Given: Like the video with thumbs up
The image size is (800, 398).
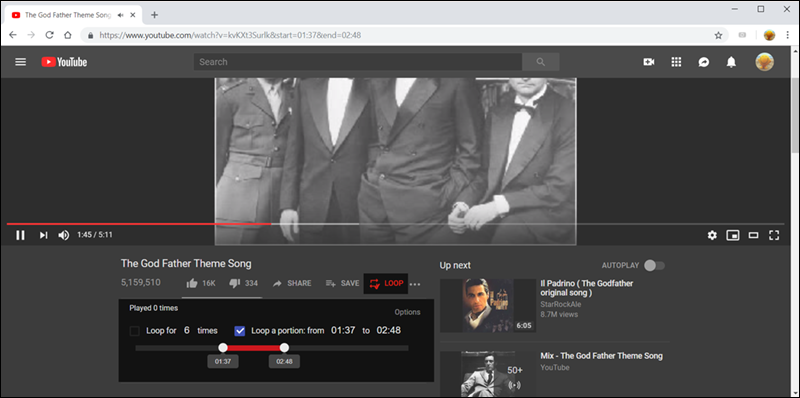Looking at the screenshot, I should 201,283.
